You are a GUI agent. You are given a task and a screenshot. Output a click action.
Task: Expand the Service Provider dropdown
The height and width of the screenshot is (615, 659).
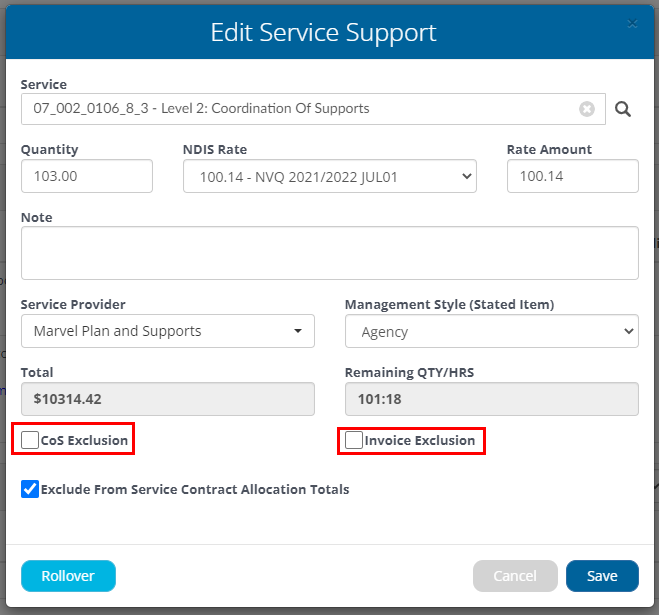[x=168, y=331]
